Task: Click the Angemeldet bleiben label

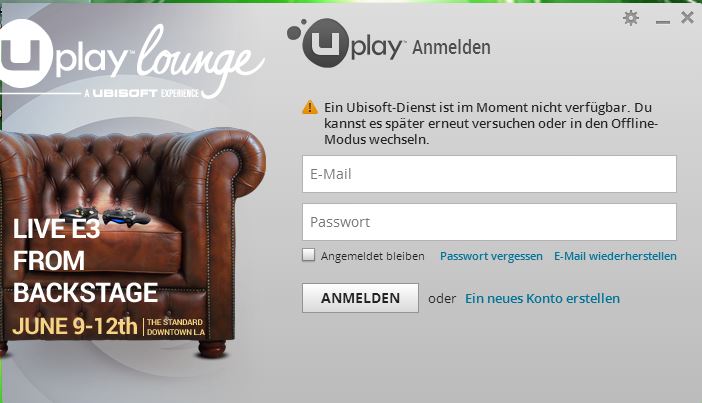Action: click(372, 256)
